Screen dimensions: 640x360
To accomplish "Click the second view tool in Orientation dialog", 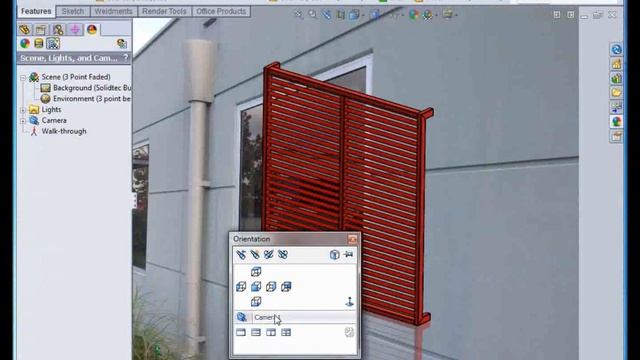I will point(255,255).
